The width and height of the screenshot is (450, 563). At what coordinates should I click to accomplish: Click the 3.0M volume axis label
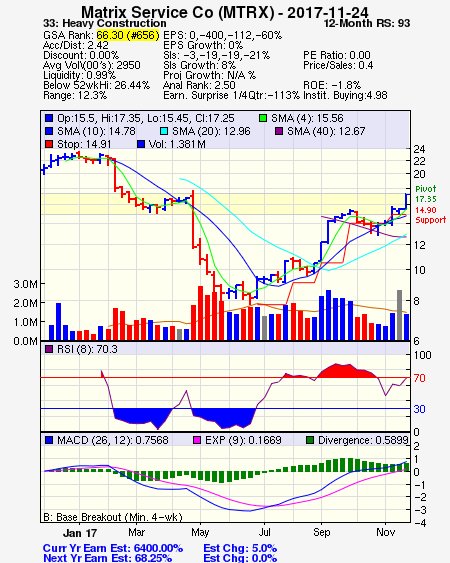tap(25, 284)
